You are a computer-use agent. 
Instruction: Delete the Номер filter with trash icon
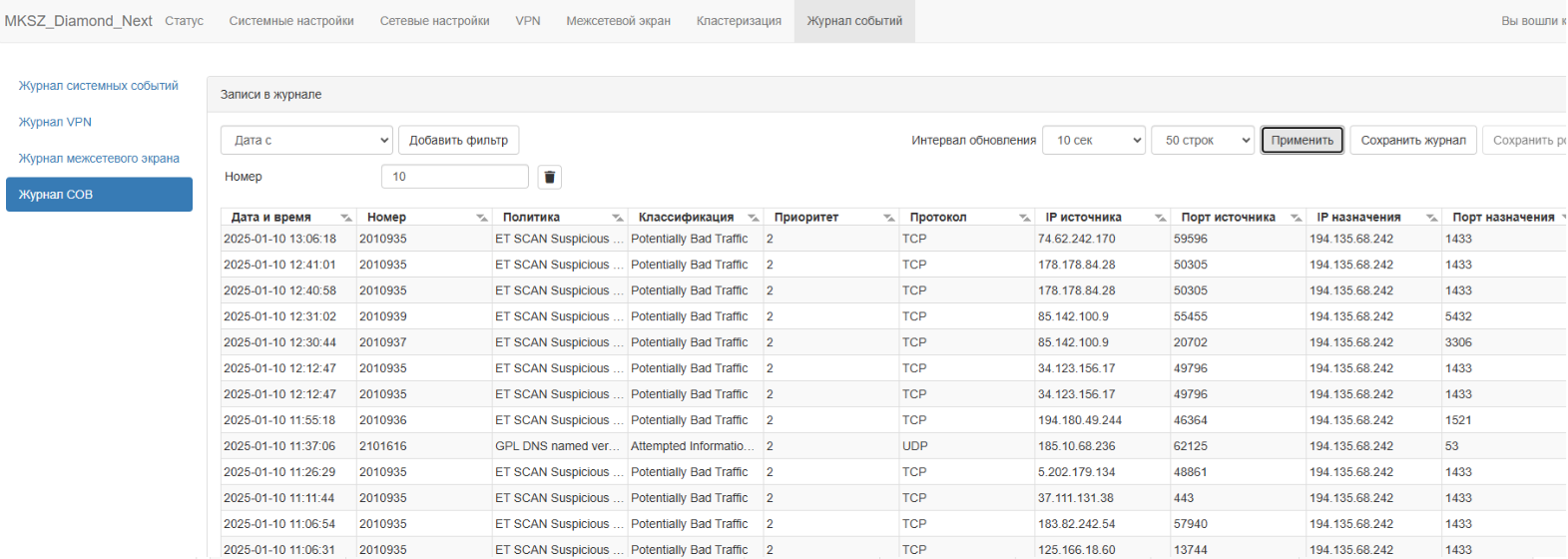coord(549,177)
